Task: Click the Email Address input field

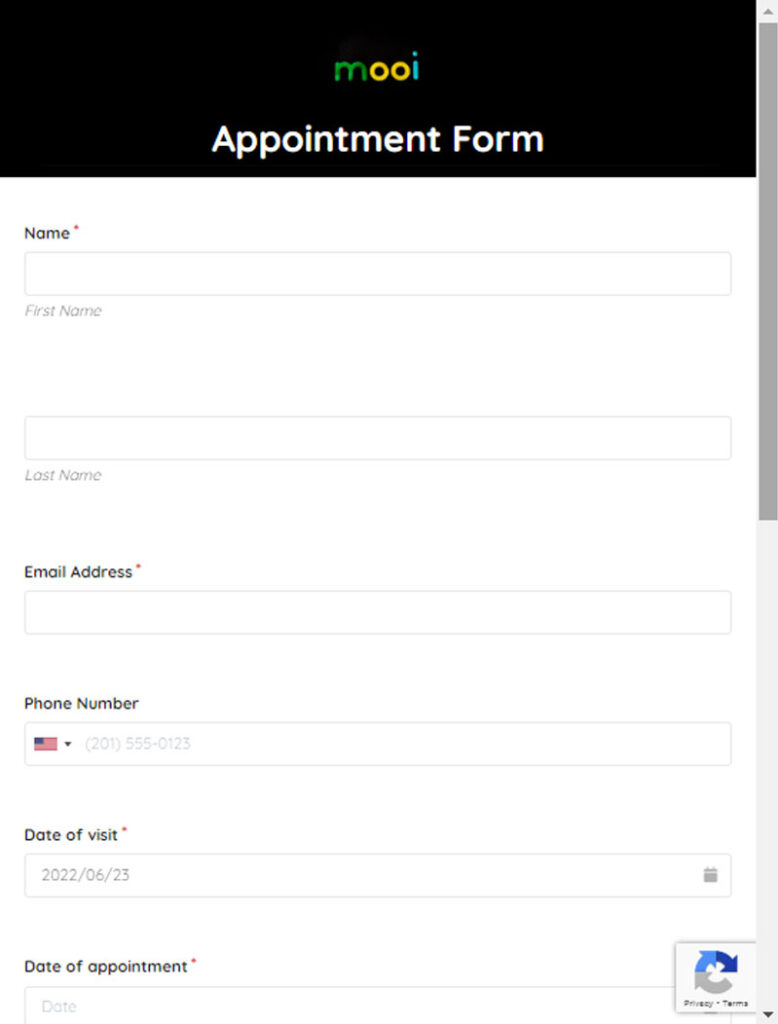Action: (377, 612)
